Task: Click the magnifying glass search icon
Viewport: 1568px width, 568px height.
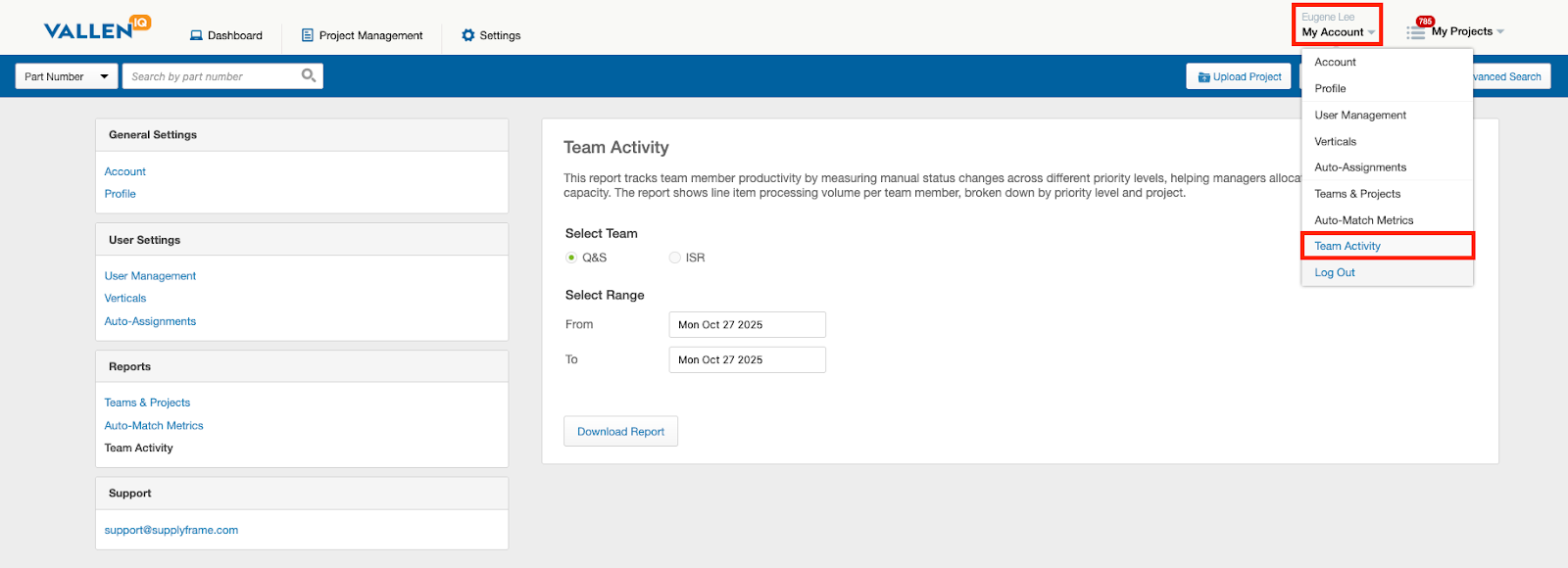Action: point(309,75)
